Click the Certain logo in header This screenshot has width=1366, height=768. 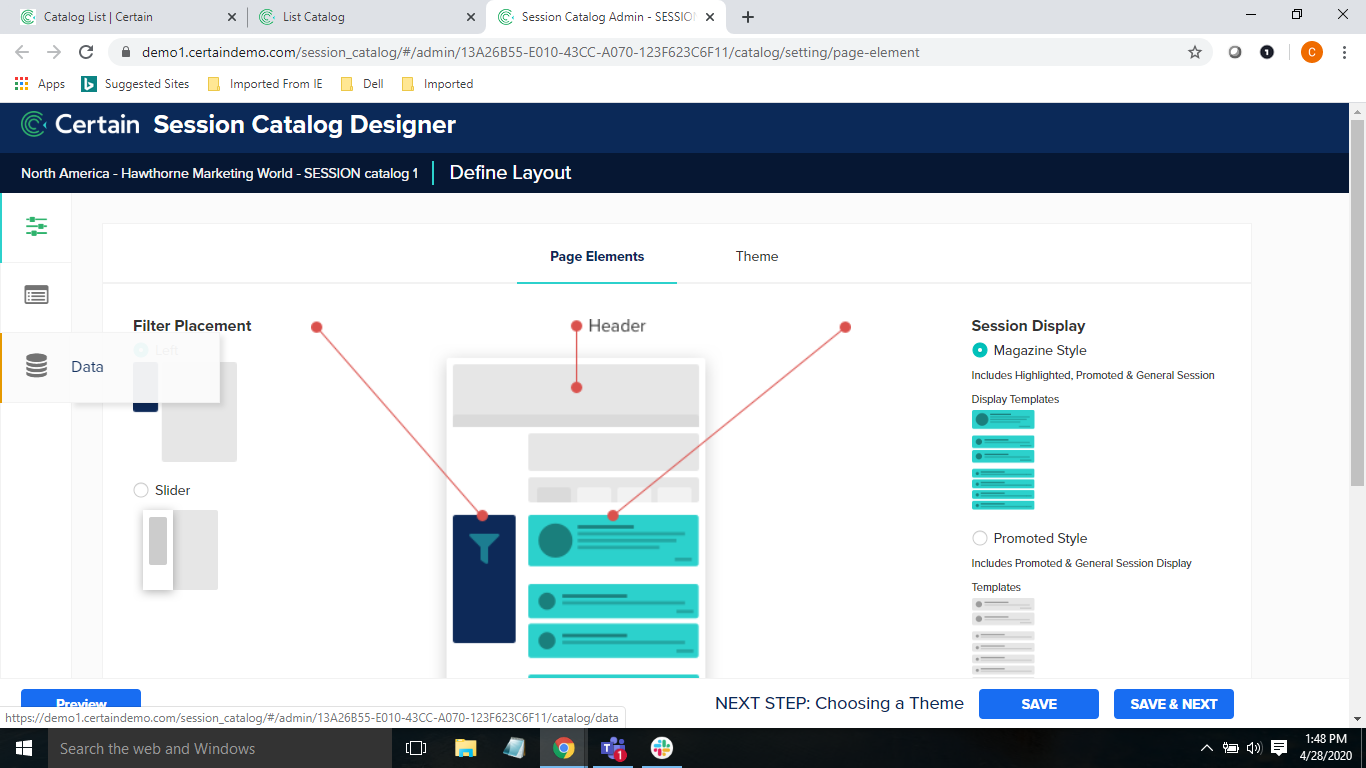80,125
